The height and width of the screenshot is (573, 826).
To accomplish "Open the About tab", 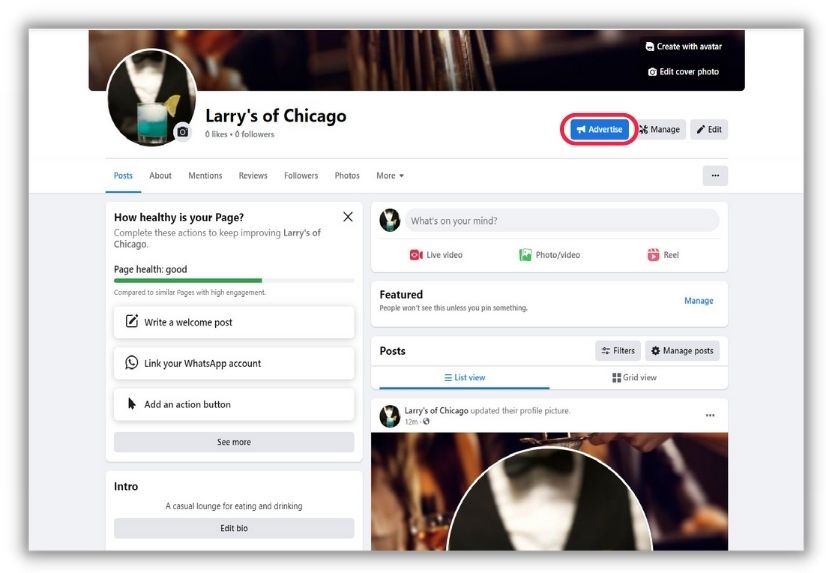I will pos(160,176).
